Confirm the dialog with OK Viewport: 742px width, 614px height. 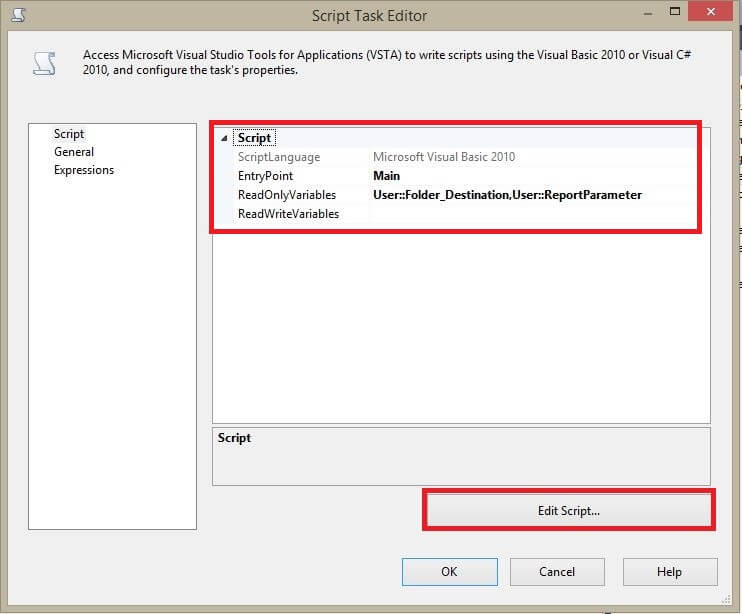point(450,572)
